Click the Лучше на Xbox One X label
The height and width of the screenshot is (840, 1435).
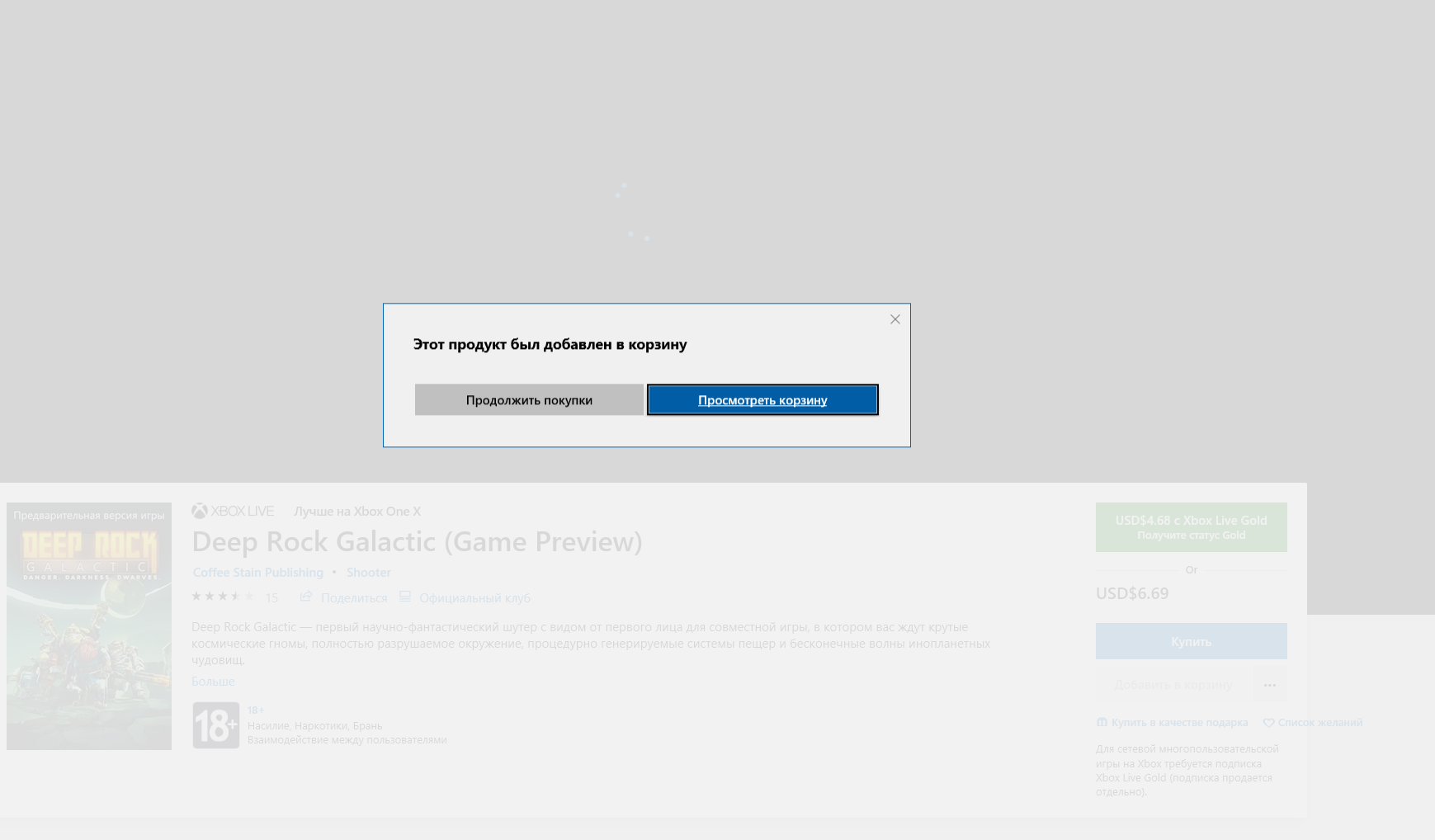[357, 511]
